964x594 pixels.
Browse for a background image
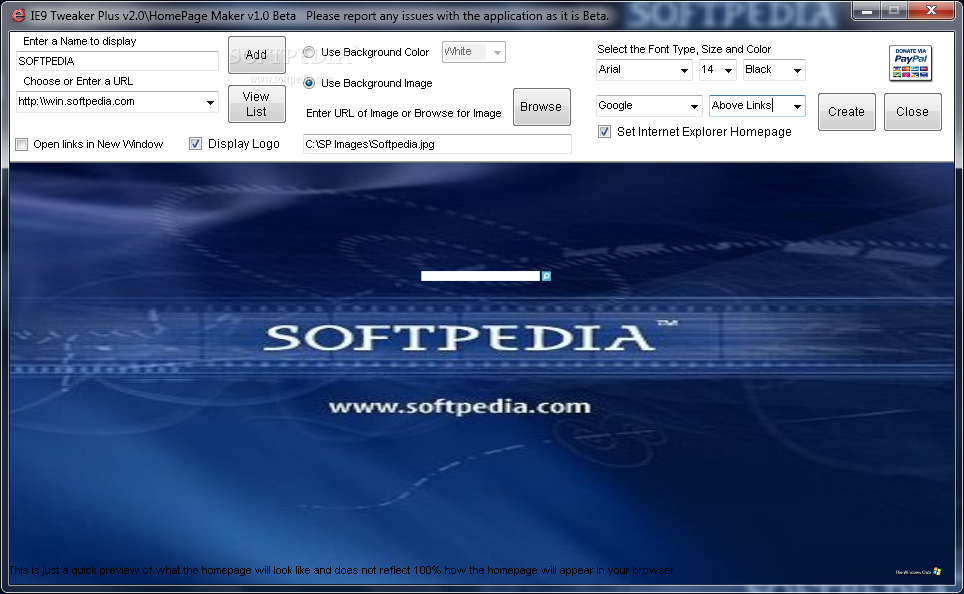click(542, 107)
